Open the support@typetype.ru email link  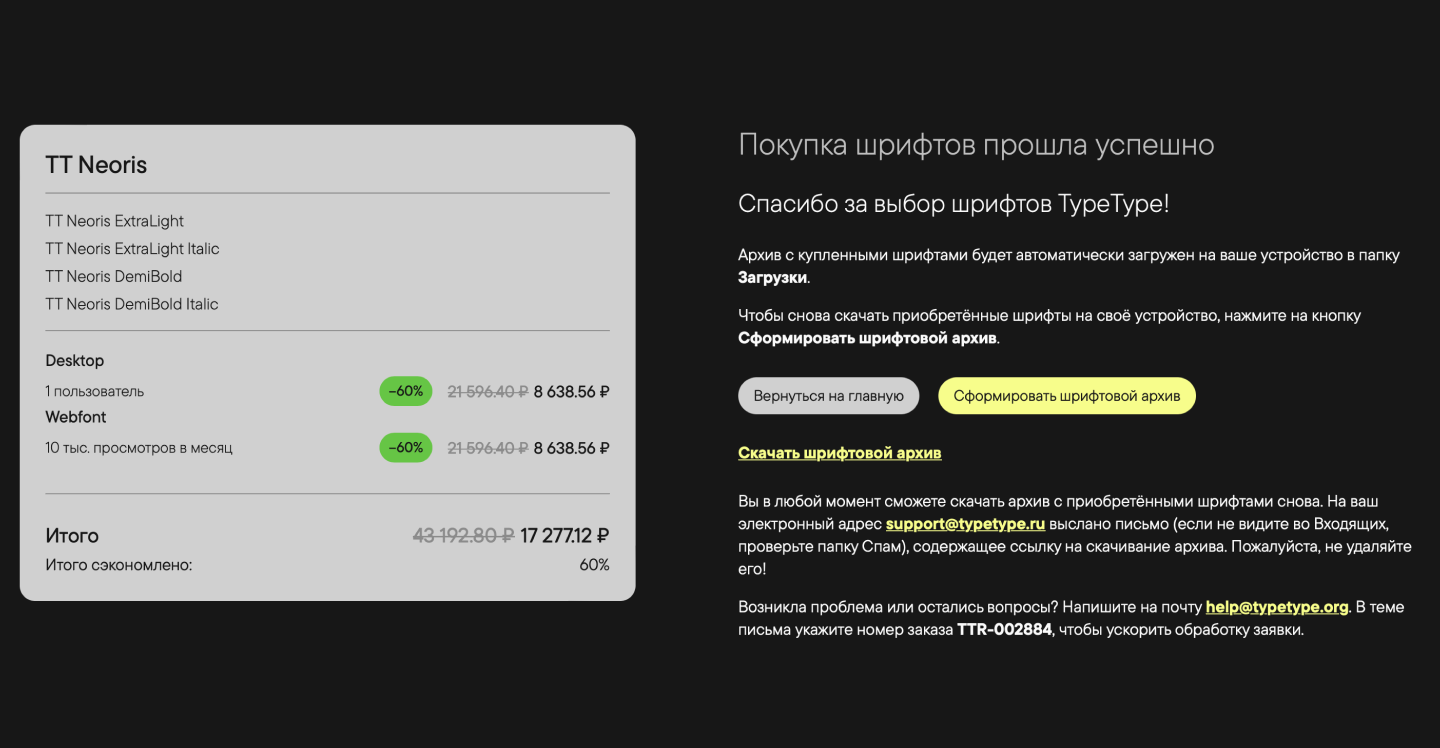coord(965,523)
